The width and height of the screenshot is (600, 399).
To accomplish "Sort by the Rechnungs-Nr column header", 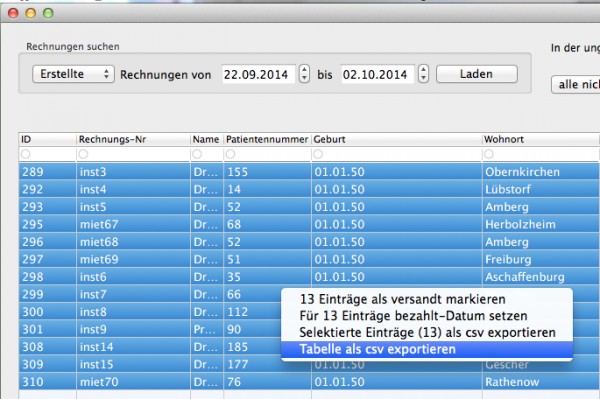I will click(133, 139).
